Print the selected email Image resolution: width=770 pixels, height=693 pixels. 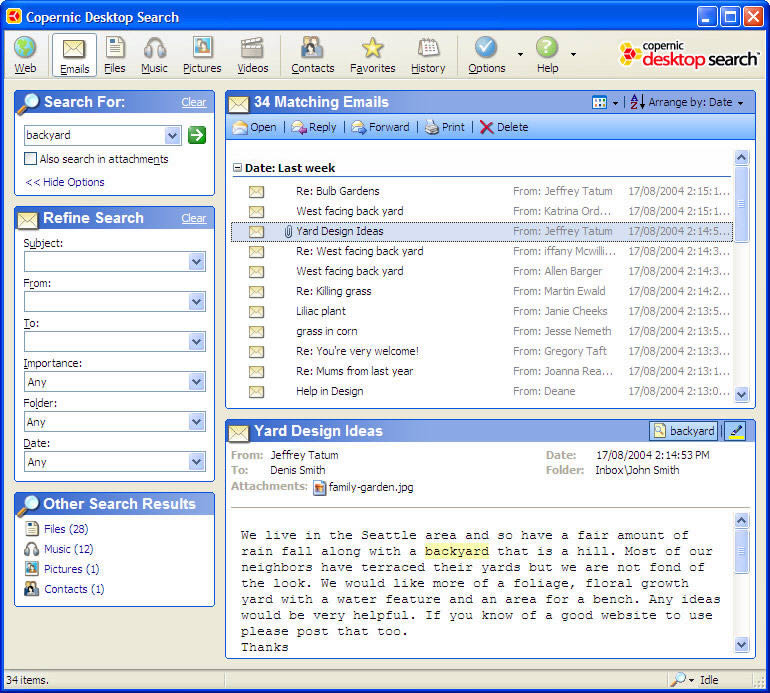(x=444, y=127)
